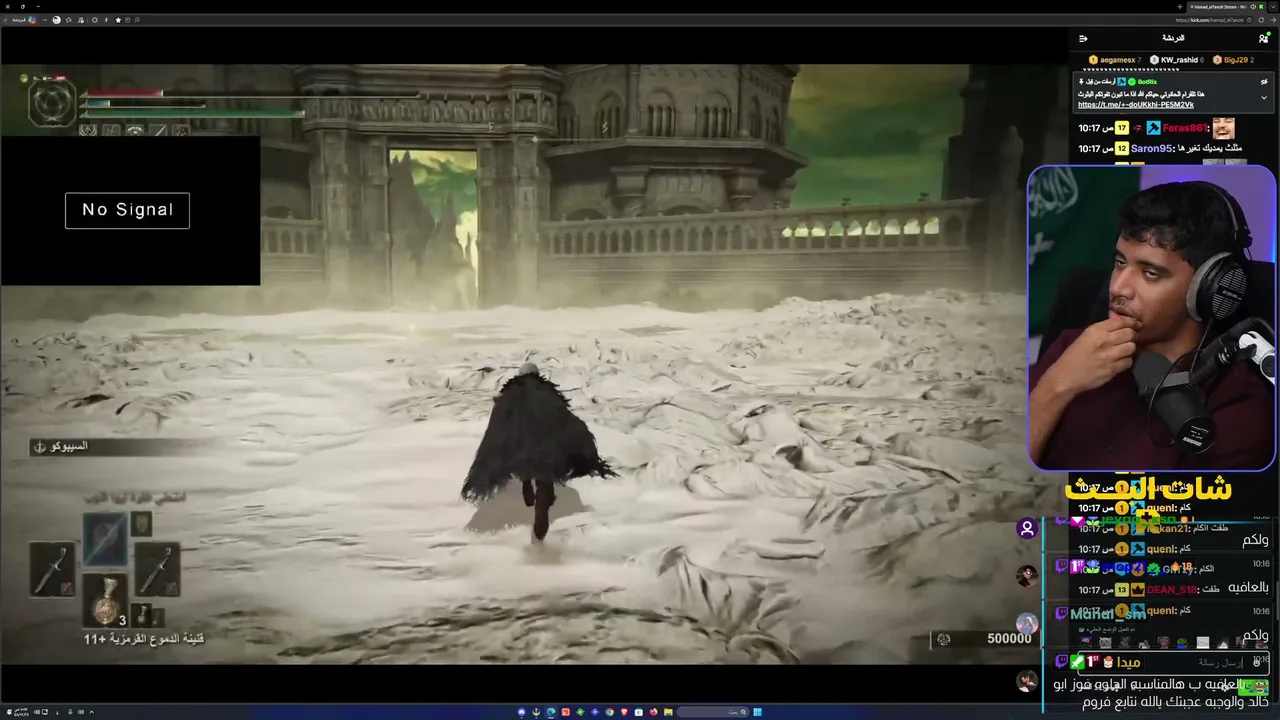Open the t.me Telegram link in pinned message

pyautogui.click(x=1136, y=104)
